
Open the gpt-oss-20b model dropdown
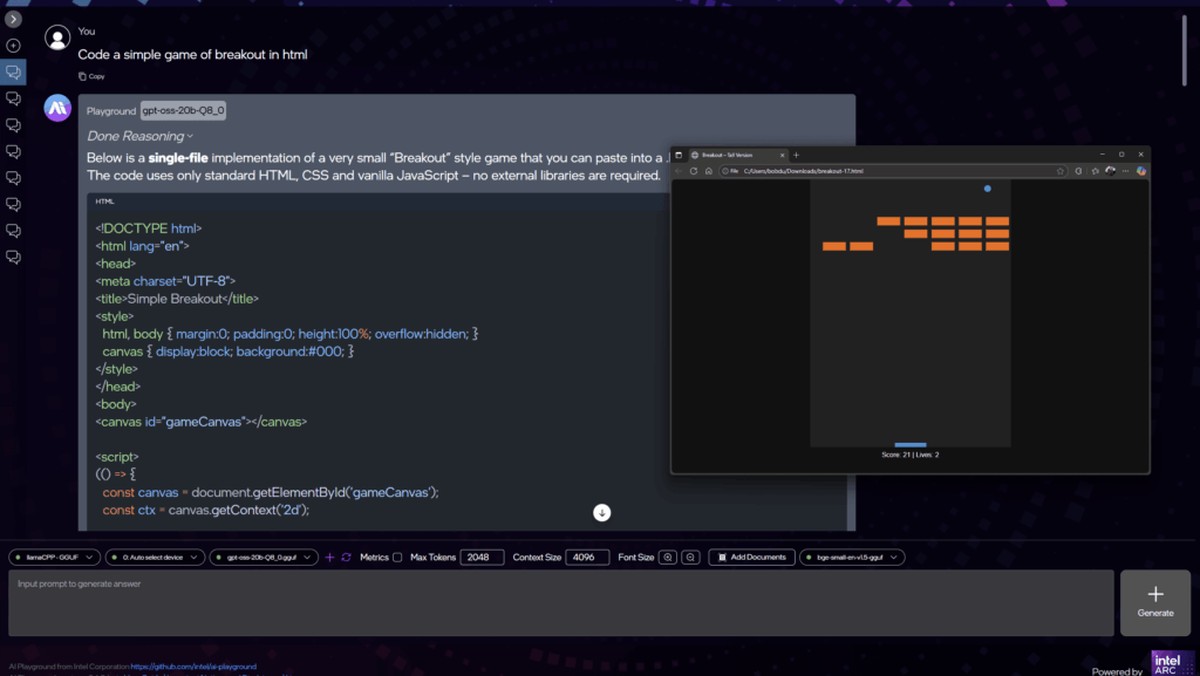point(264,557)
